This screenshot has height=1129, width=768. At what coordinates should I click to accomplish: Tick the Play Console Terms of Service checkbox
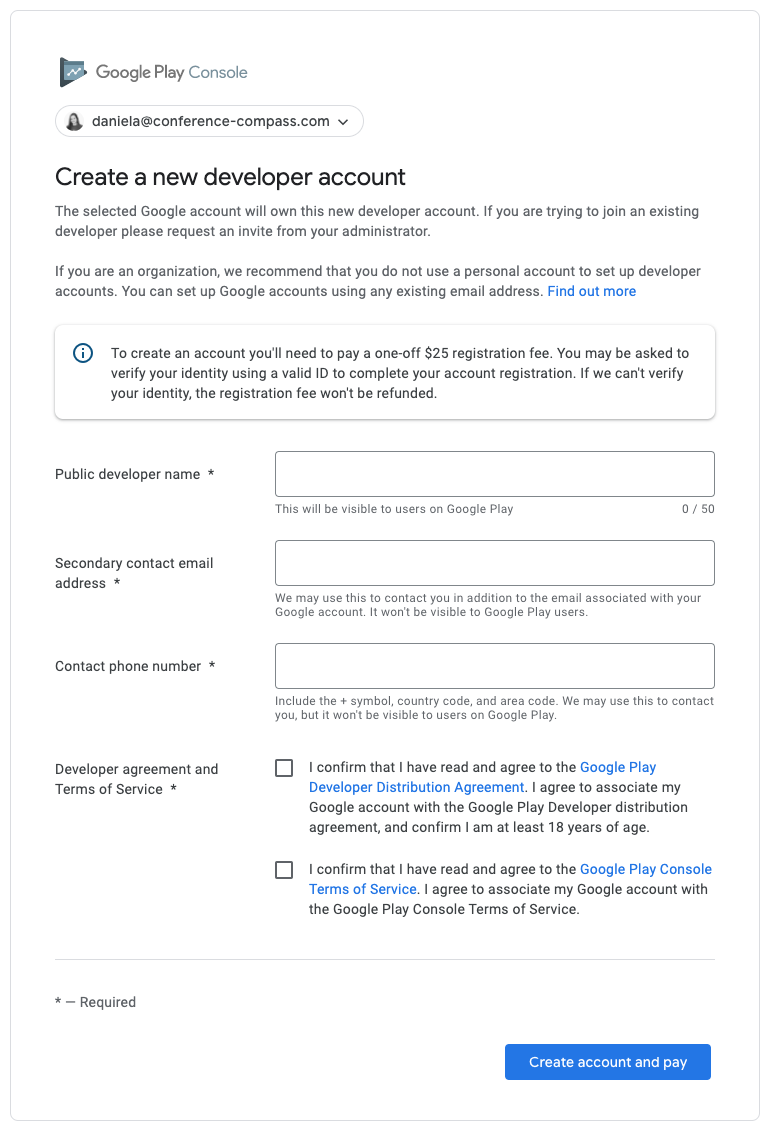tap(284, 870)
